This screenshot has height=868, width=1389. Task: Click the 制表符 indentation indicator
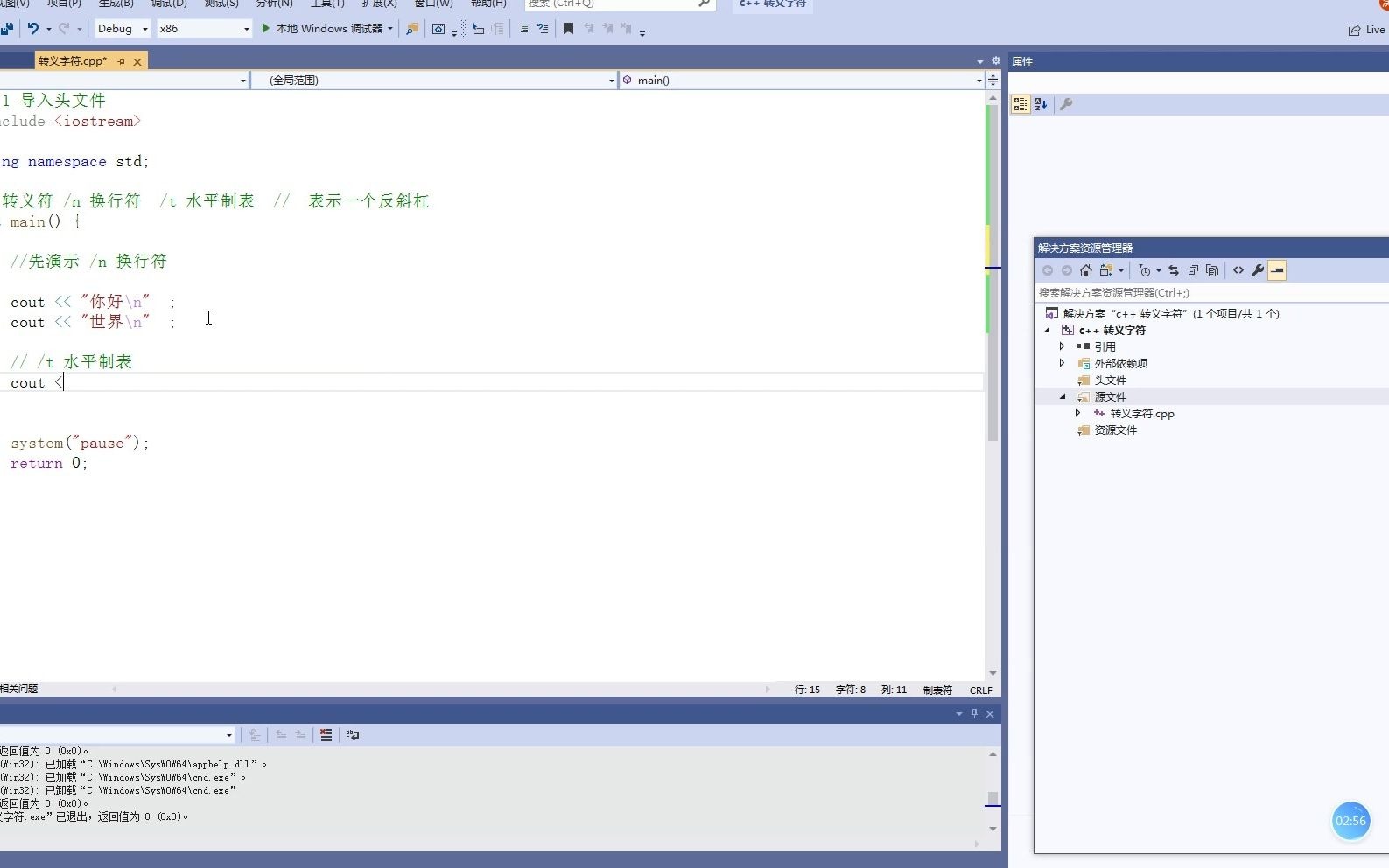(937, 689)
